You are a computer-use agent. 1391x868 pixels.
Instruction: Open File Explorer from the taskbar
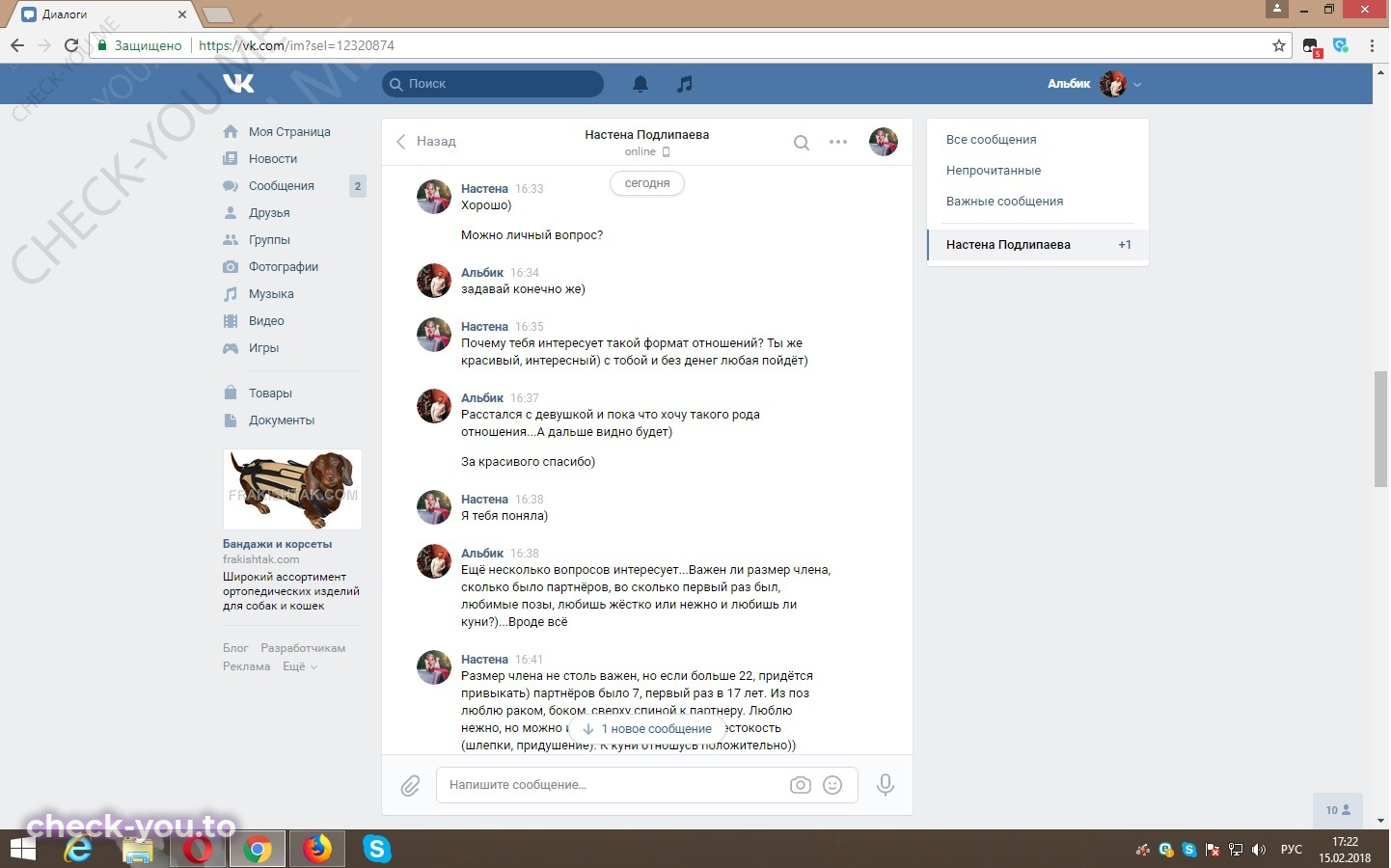point(138,849)
